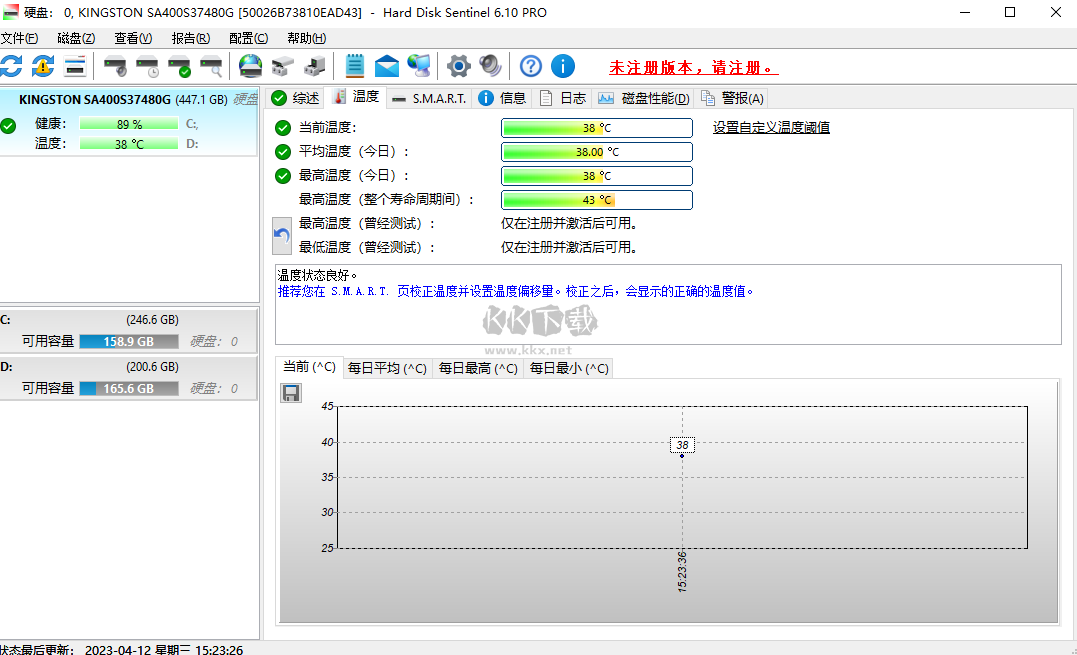Click the blue refresh arrows toolbar icon

pos(11,66)
